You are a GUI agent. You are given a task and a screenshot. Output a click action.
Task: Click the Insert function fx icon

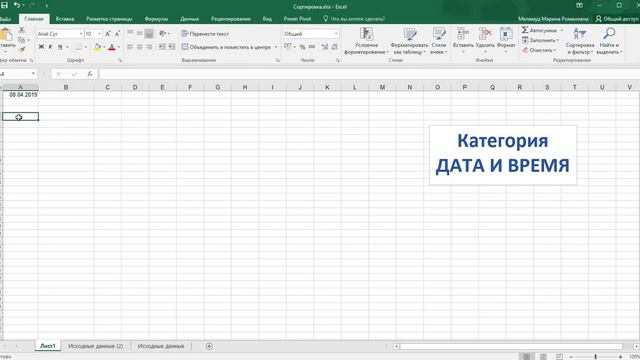click(x=90, y=74)
